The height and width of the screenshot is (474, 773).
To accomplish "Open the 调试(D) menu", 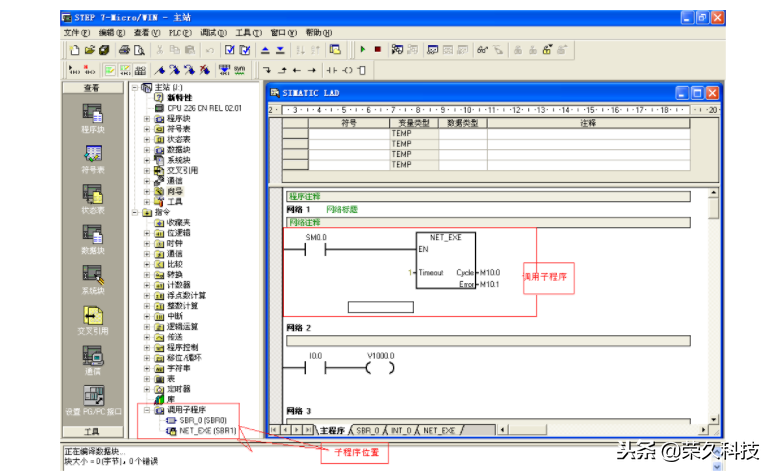I will point(213,33).
